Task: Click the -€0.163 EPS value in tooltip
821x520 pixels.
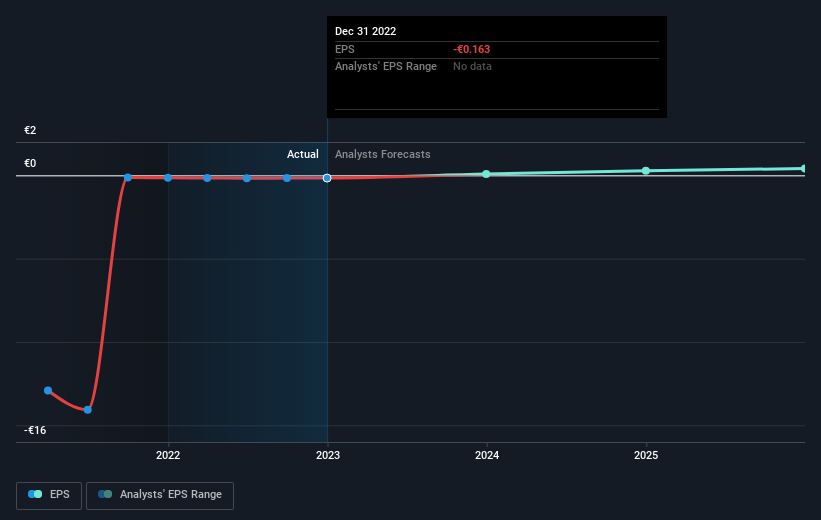Action: click(472, 49)
